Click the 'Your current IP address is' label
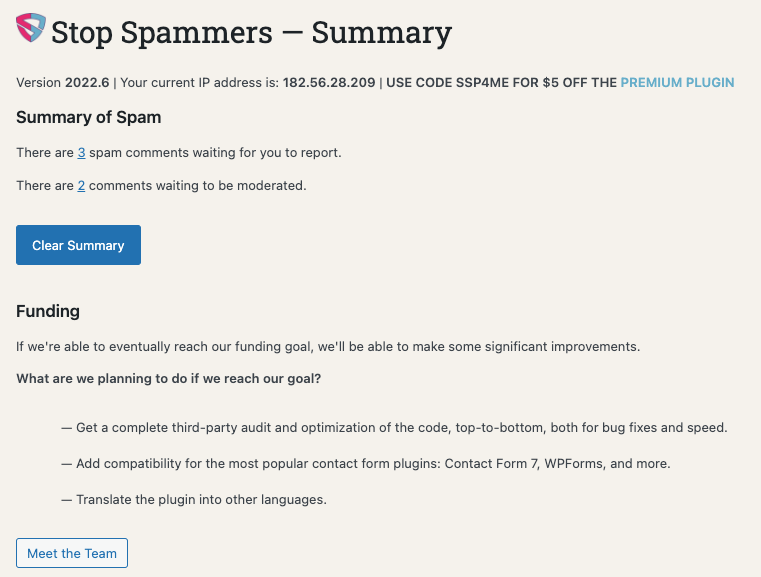Viewport: 761px width, 577px height. 199,82
